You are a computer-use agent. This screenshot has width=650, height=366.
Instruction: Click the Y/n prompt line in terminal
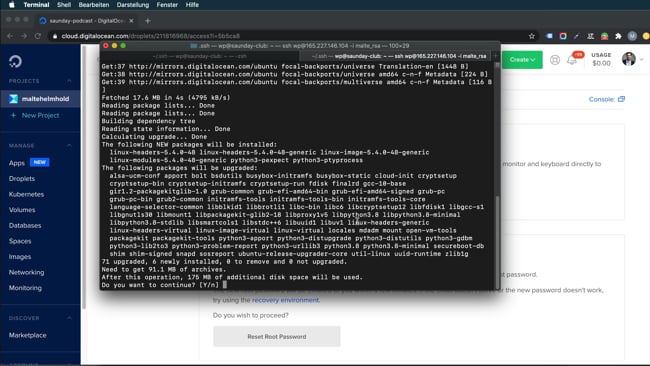pyautogui.click(x=164, y=285)
